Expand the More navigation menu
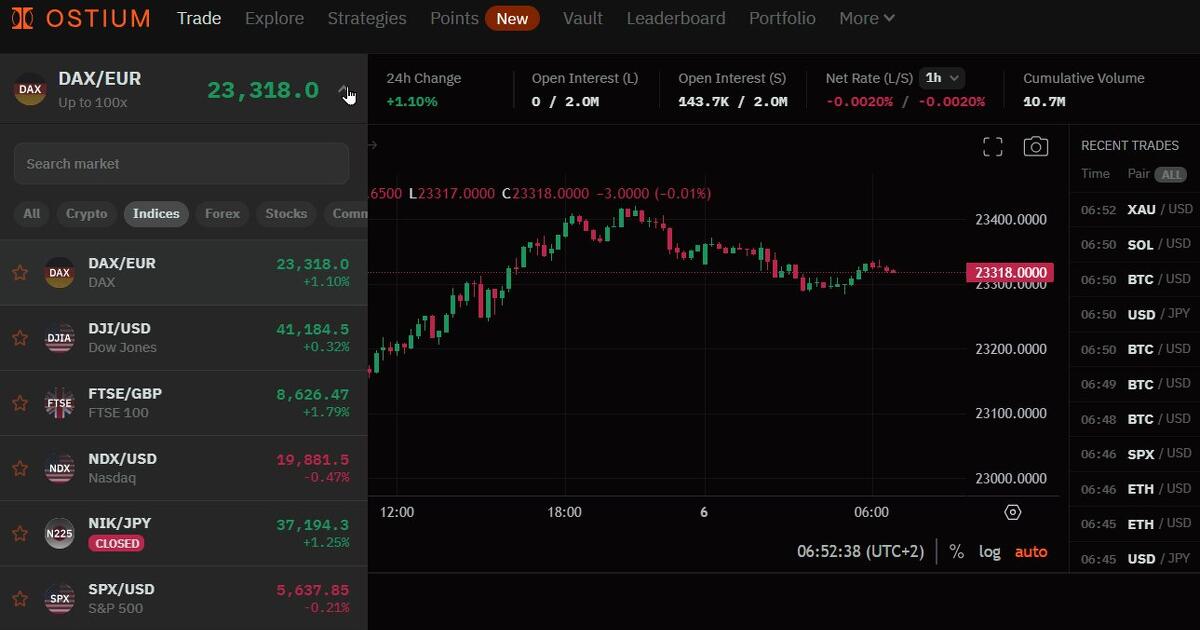The image size is (1200, 630). pyautogui.click(x=866, y=18)
